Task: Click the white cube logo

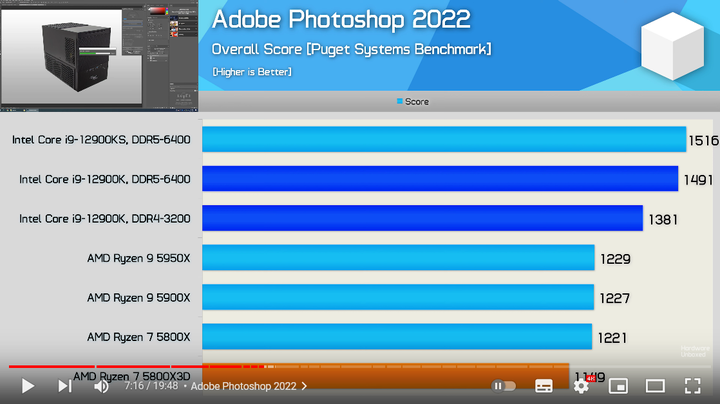Action: (672, 46)
